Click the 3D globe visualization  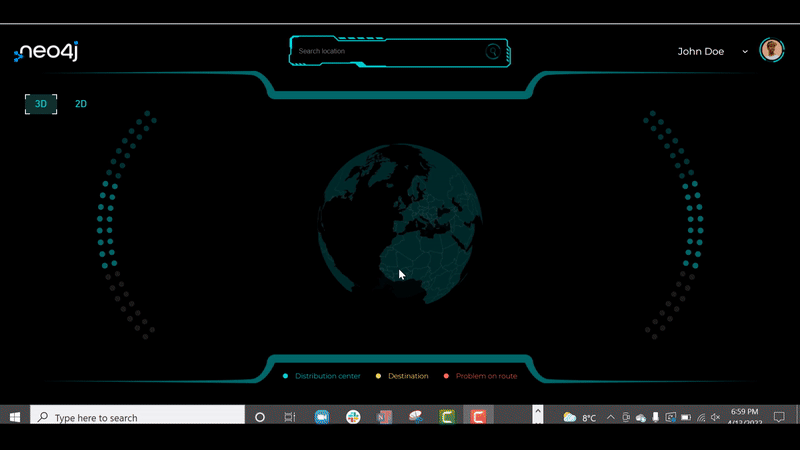(400, 224)
